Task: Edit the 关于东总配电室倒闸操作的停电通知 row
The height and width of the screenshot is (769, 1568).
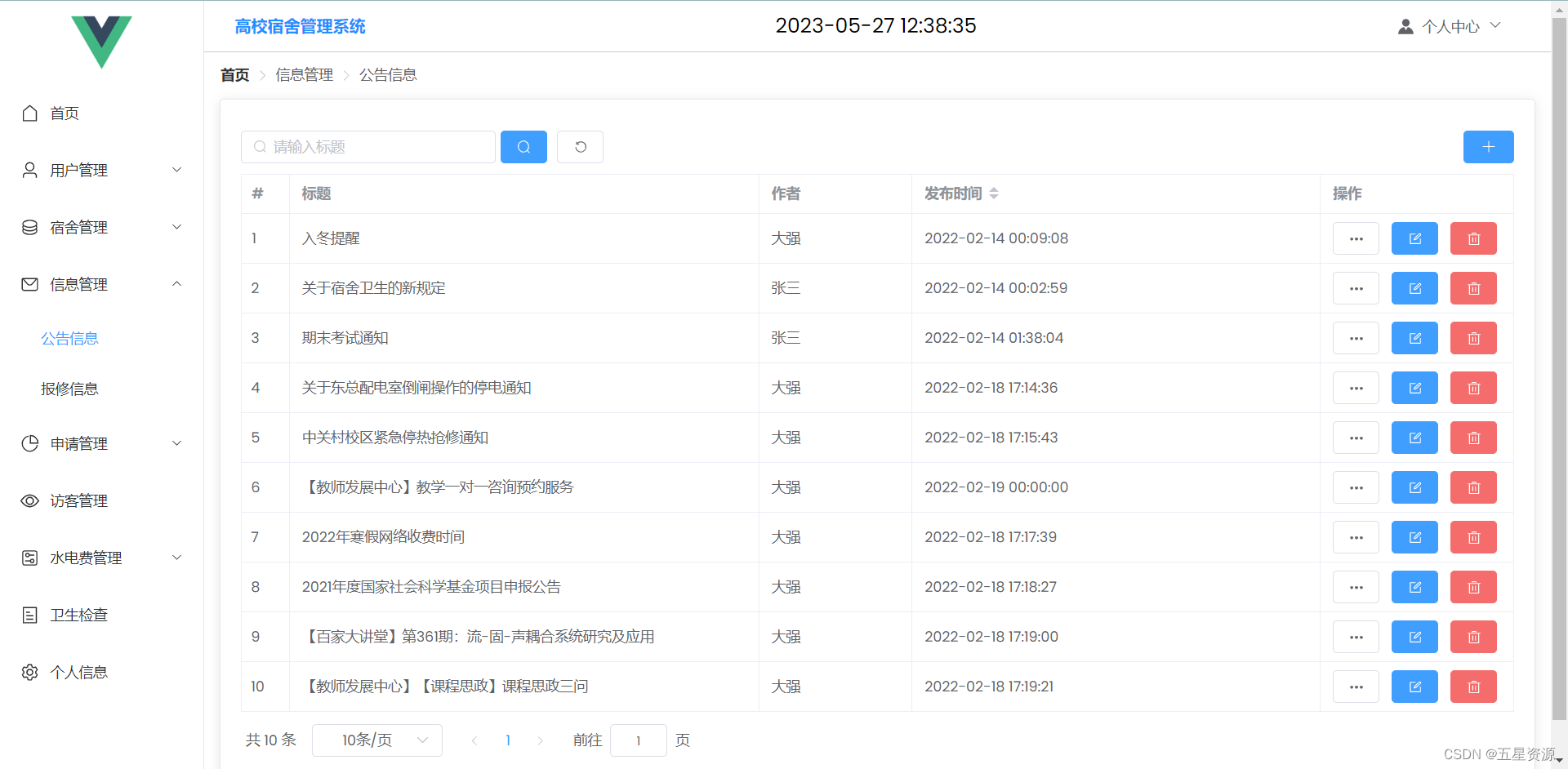Action: (x=1414, y=388)
